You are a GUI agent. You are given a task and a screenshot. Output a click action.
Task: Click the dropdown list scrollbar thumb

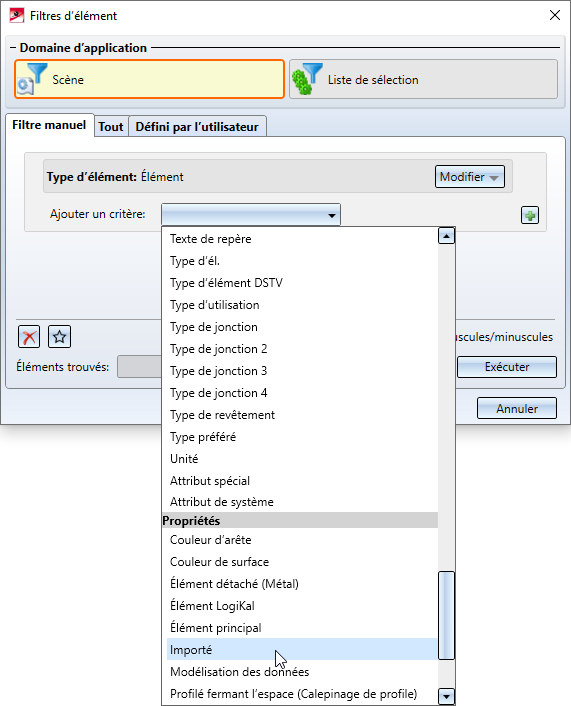[446, 615]
